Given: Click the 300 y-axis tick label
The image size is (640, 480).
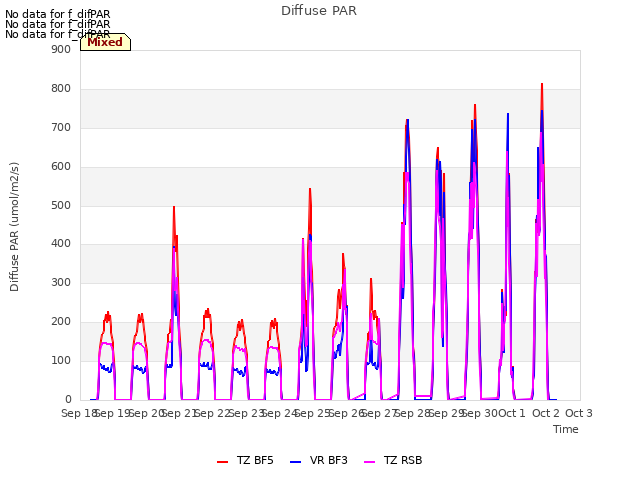Looking at the screenshot, I should pyautogui.click(x=61, y=282).
